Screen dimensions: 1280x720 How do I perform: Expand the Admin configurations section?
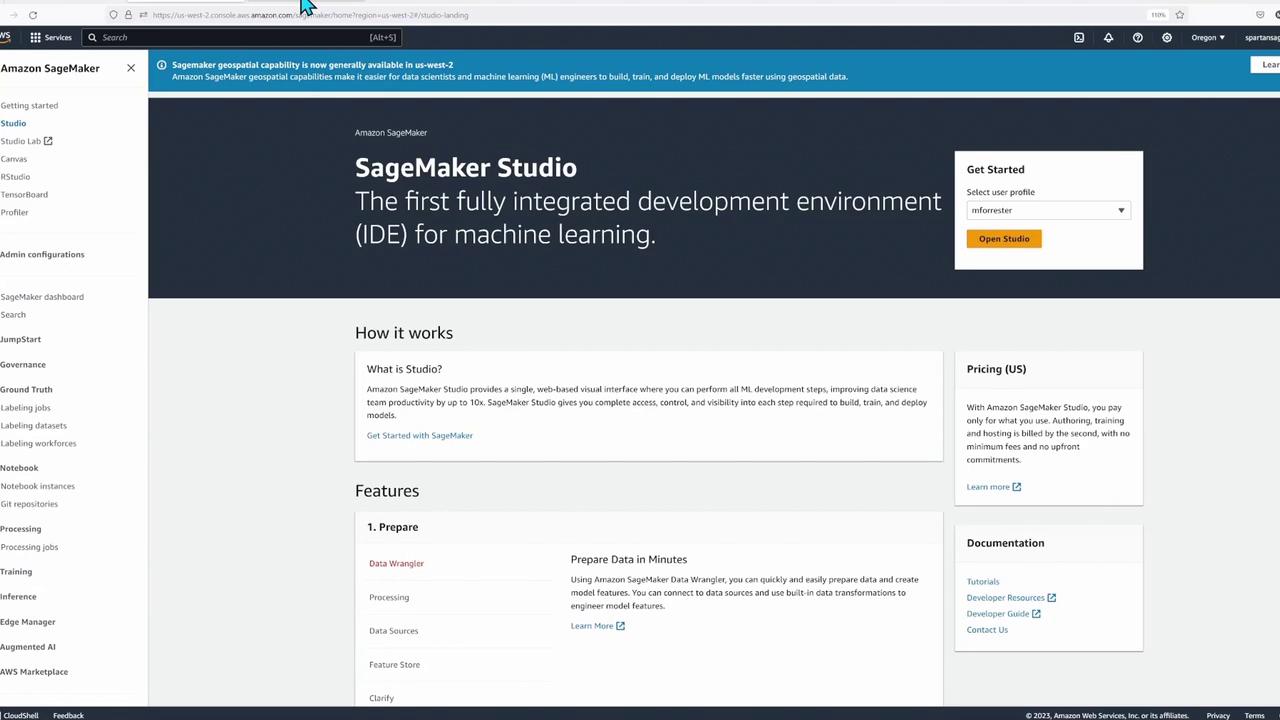coord(42,254)
